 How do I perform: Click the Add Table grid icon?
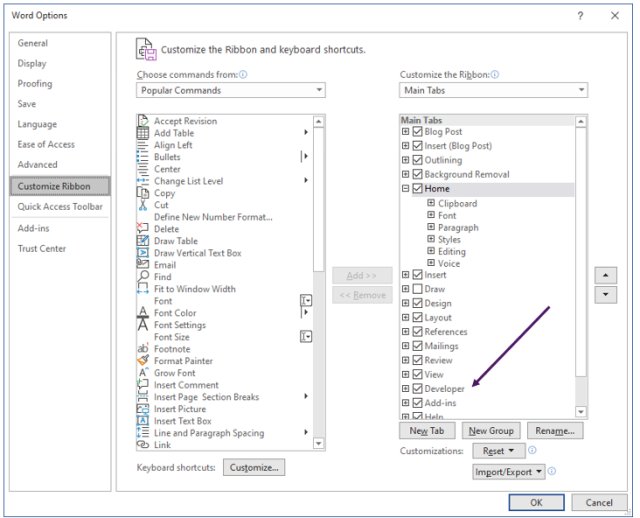(143, 133)
